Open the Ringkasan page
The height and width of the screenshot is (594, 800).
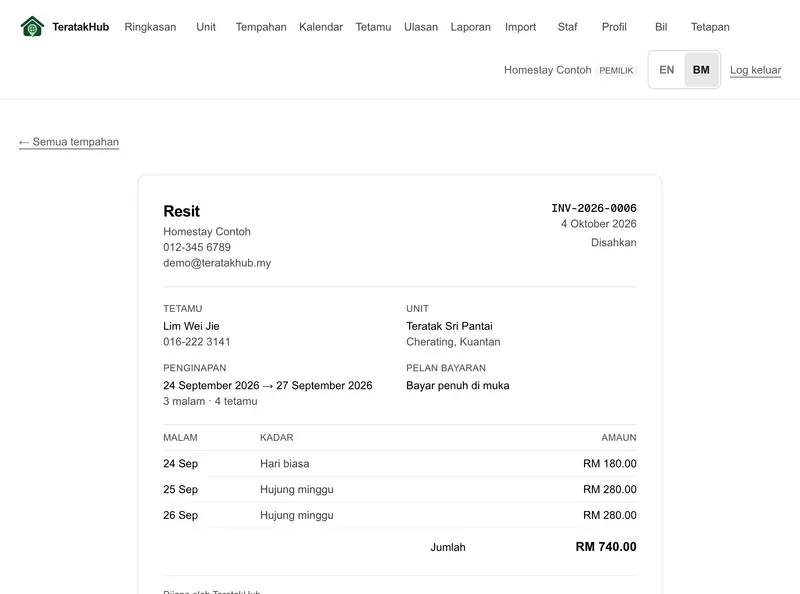pyautogui.click(x=150, y=27)
